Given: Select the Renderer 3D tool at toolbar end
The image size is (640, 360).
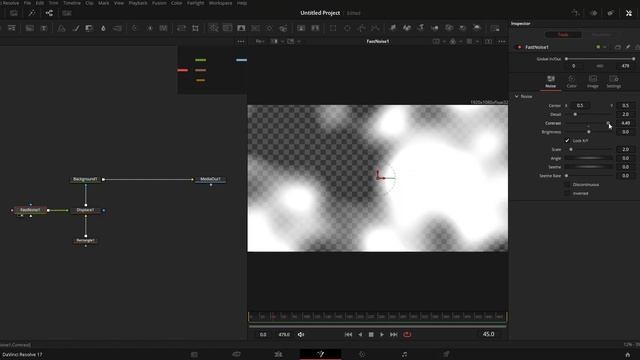Looking at the screenshot, I should coord(495,28).
